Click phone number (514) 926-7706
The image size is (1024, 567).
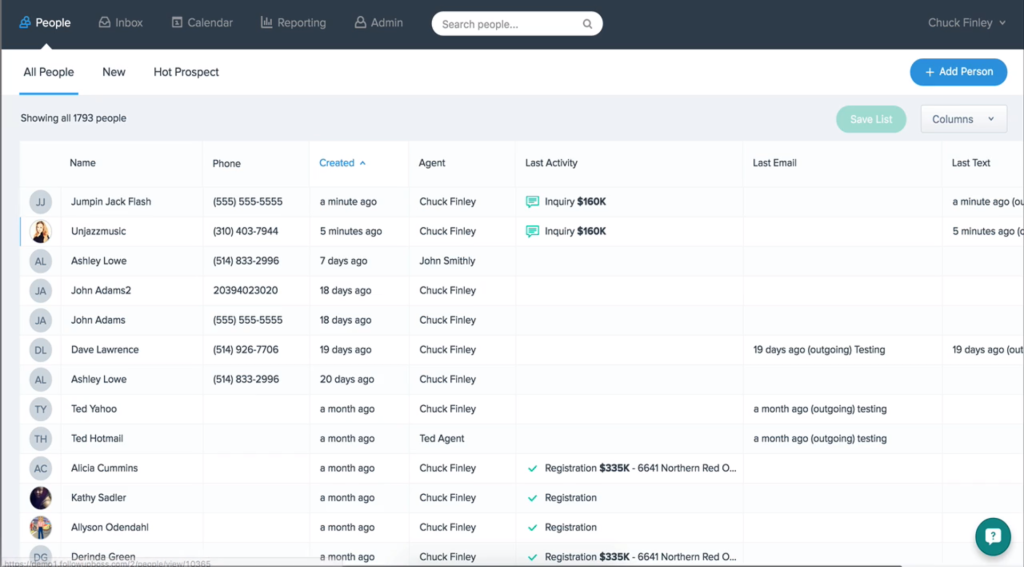246,350
